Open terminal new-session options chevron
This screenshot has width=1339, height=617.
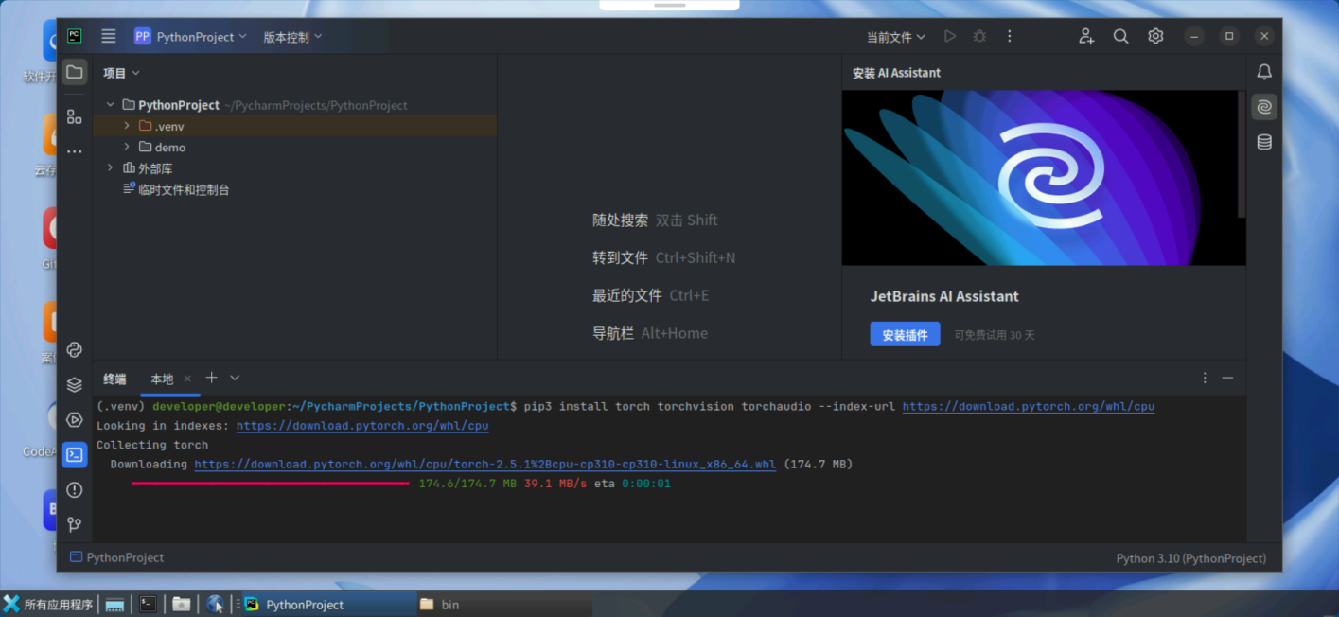235,378
